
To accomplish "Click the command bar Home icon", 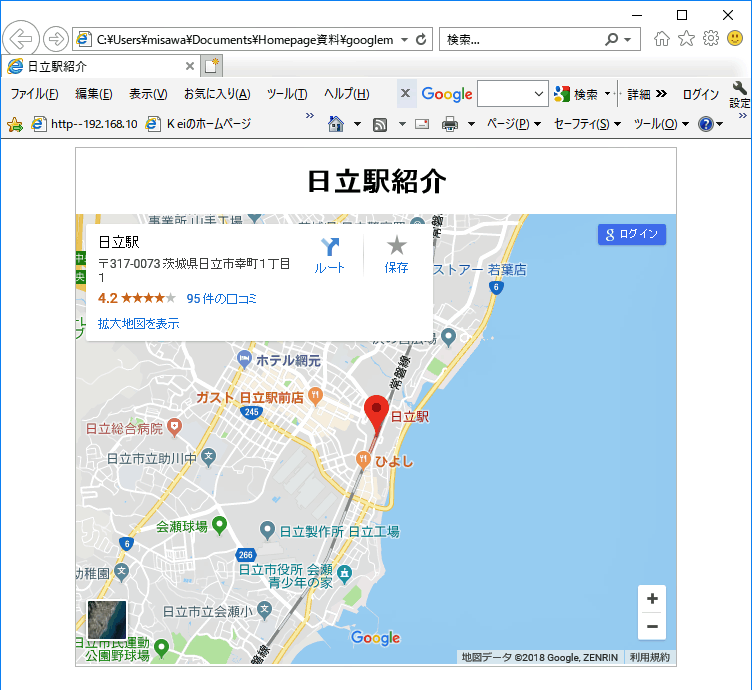I will pyautogui.click(x=336, y=124).
